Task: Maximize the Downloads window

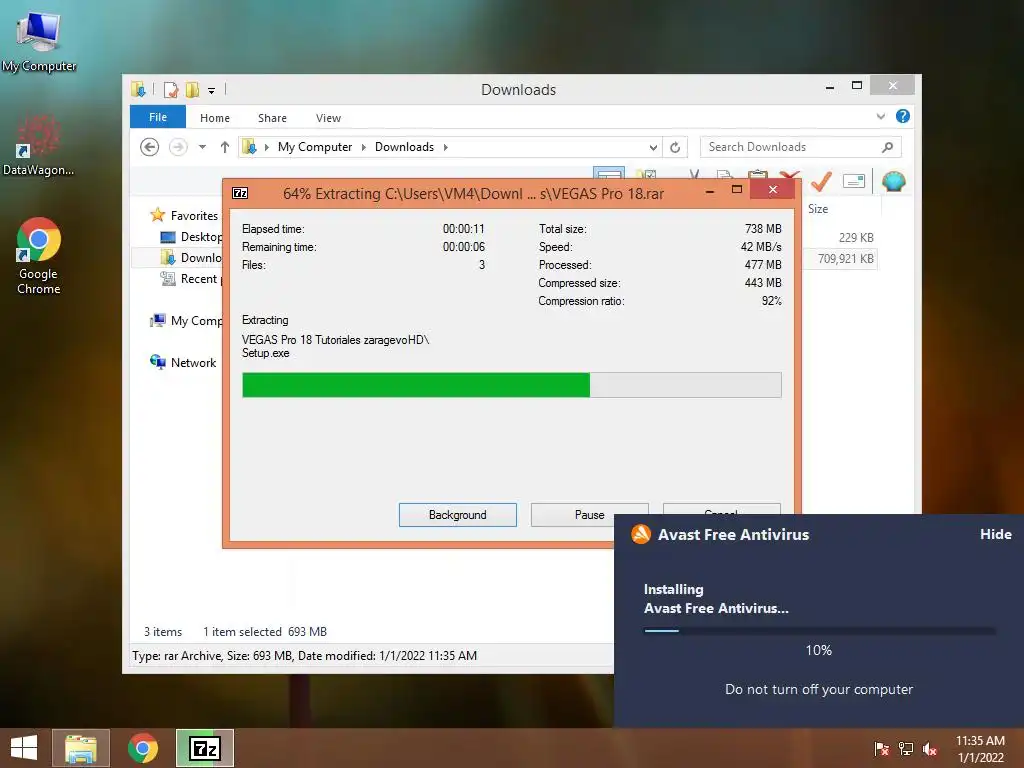Action: pyautogui.click(x=857, y=86)
